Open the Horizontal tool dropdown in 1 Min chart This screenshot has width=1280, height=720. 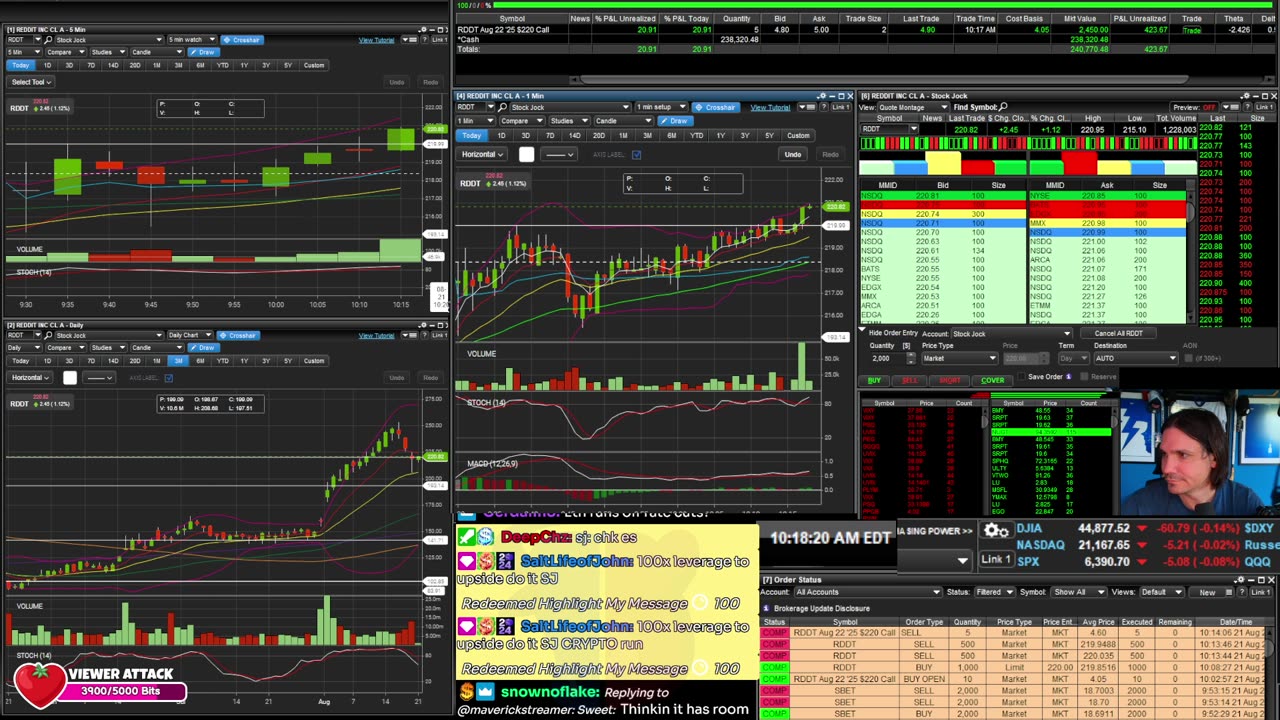[x=482, y=154]
